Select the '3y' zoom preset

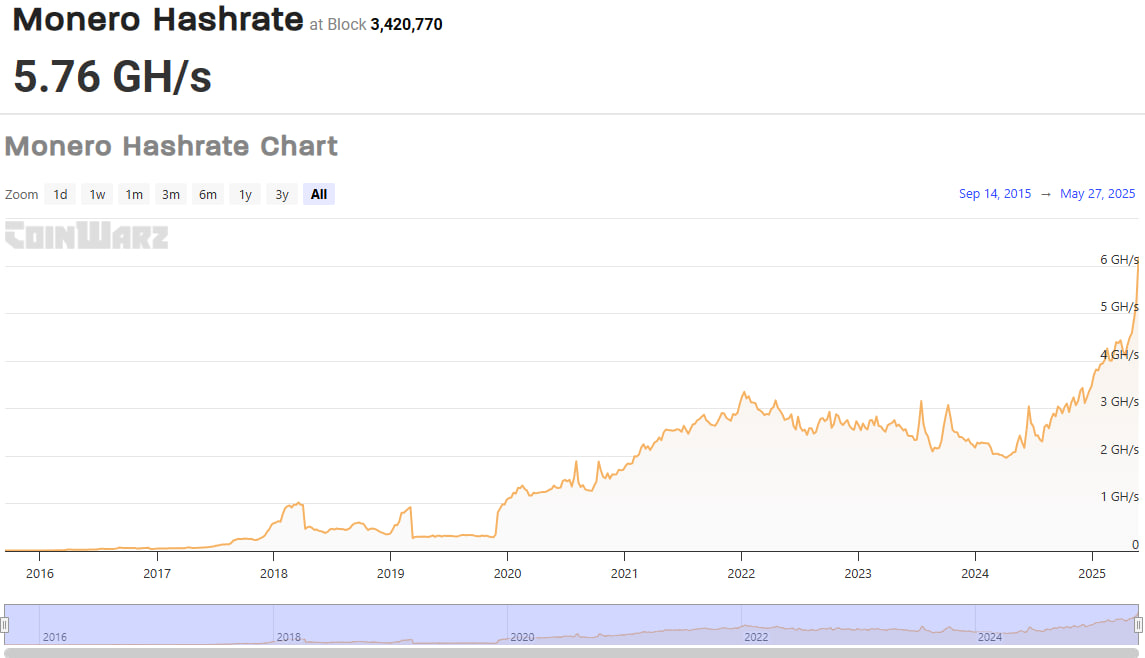point(281,194)
